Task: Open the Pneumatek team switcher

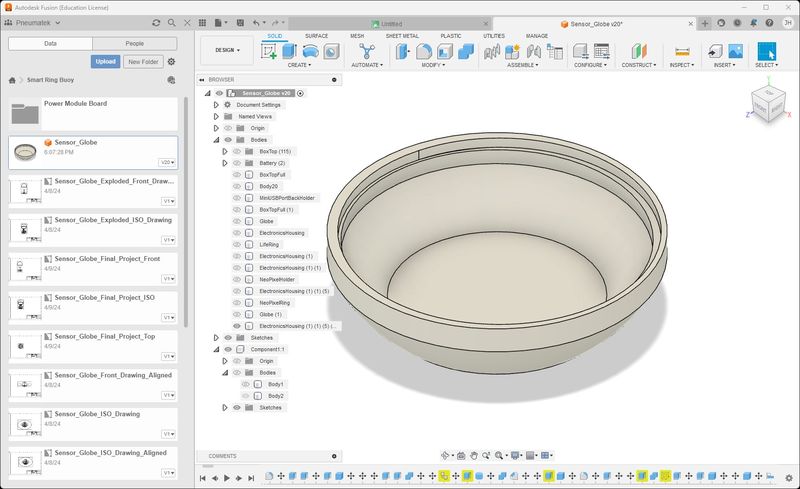Action: [x=33, y=23]
